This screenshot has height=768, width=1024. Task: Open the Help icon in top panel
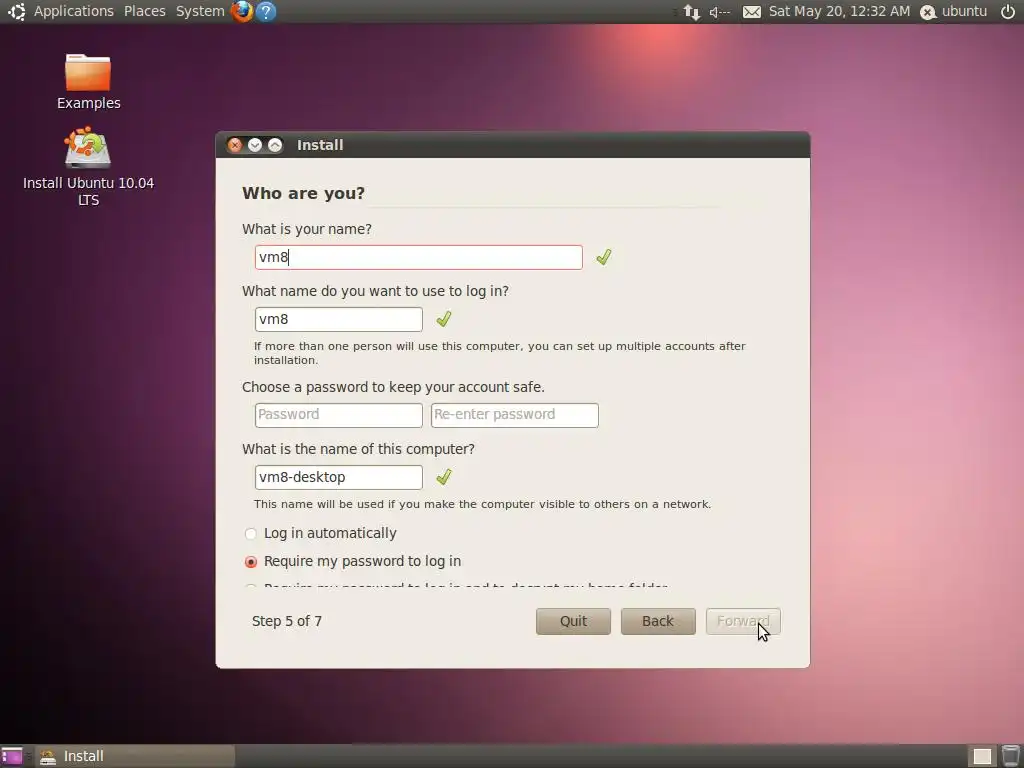pos(266,11)
